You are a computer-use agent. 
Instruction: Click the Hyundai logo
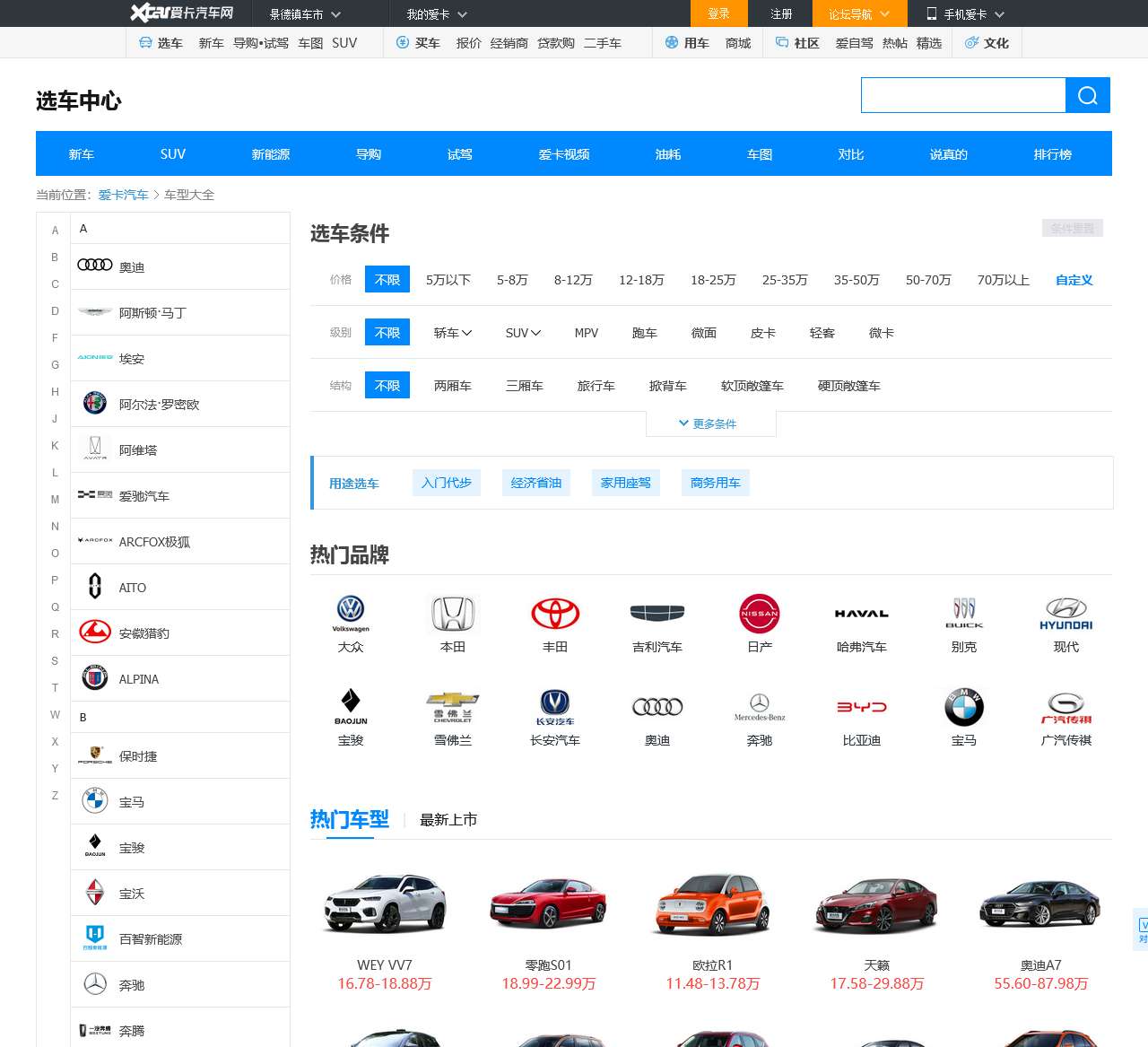[x=1066, y=614]
